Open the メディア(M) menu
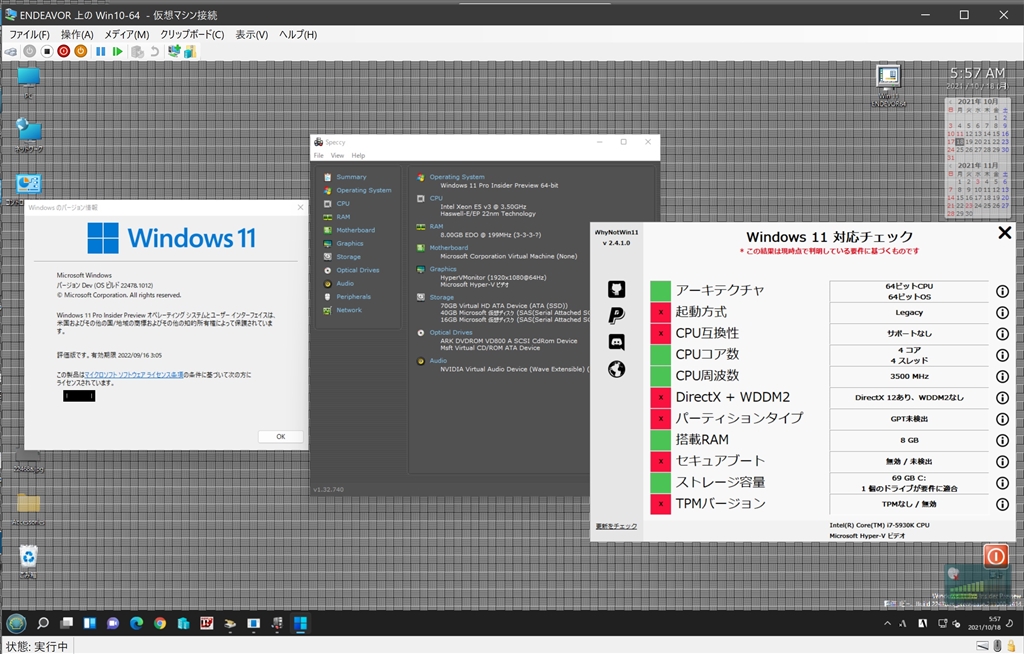Image resolution: width=1024 pixels, height=654 pixels. click(127, 35)
